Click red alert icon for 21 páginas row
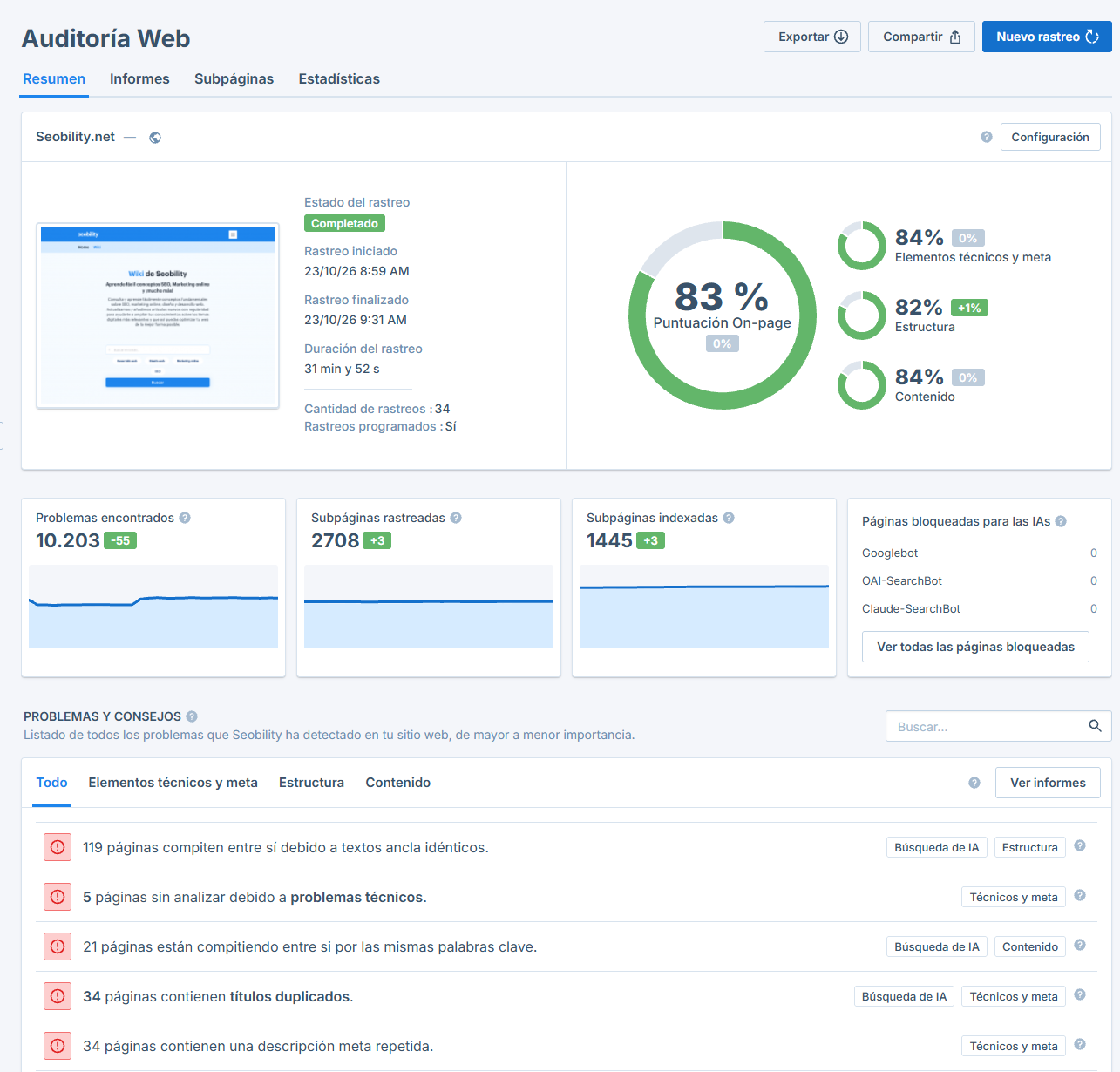This screenshot has height=1072, width=1120. coord(58,946)
